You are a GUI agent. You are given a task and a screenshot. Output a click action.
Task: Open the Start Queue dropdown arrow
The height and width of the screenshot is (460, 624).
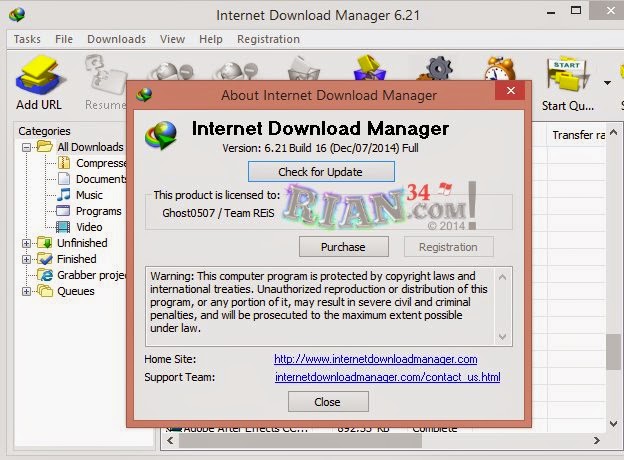(607, 83)
